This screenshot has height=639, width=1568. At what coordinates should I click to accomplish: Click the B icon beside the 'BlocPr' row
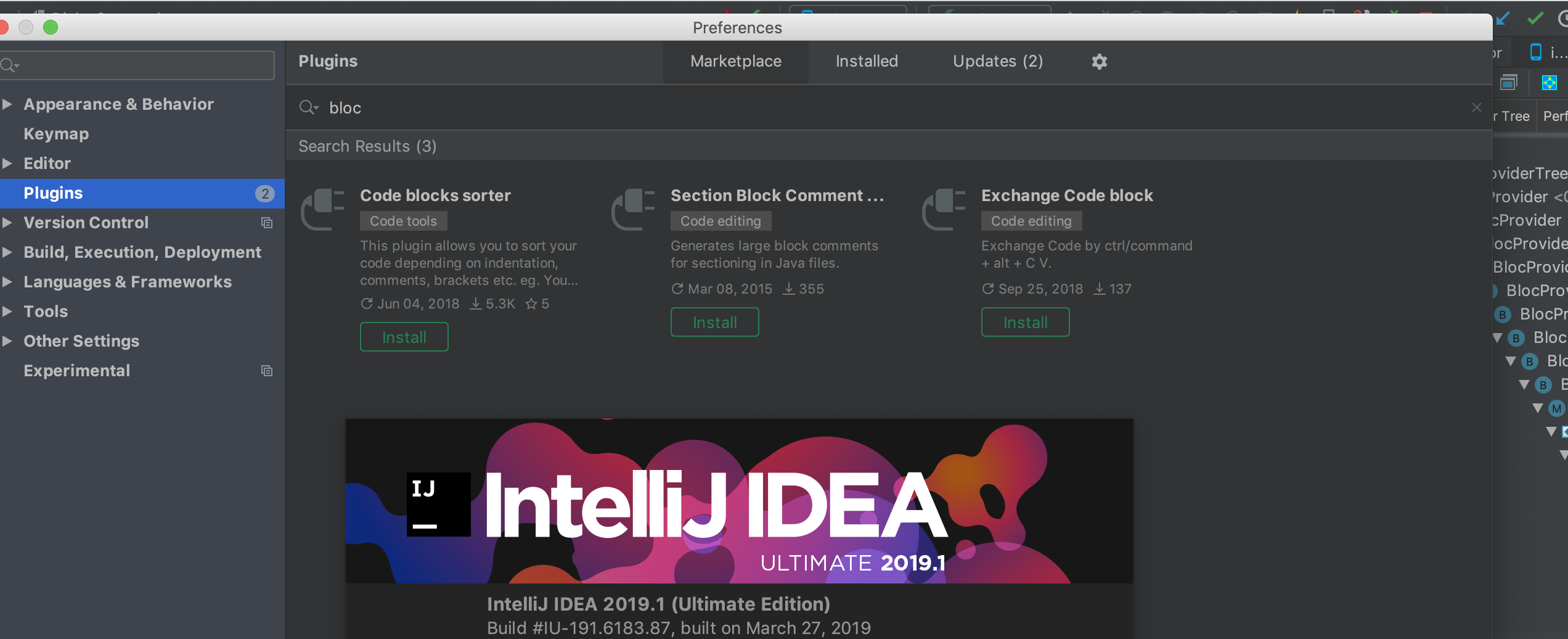click(1503, 315)
